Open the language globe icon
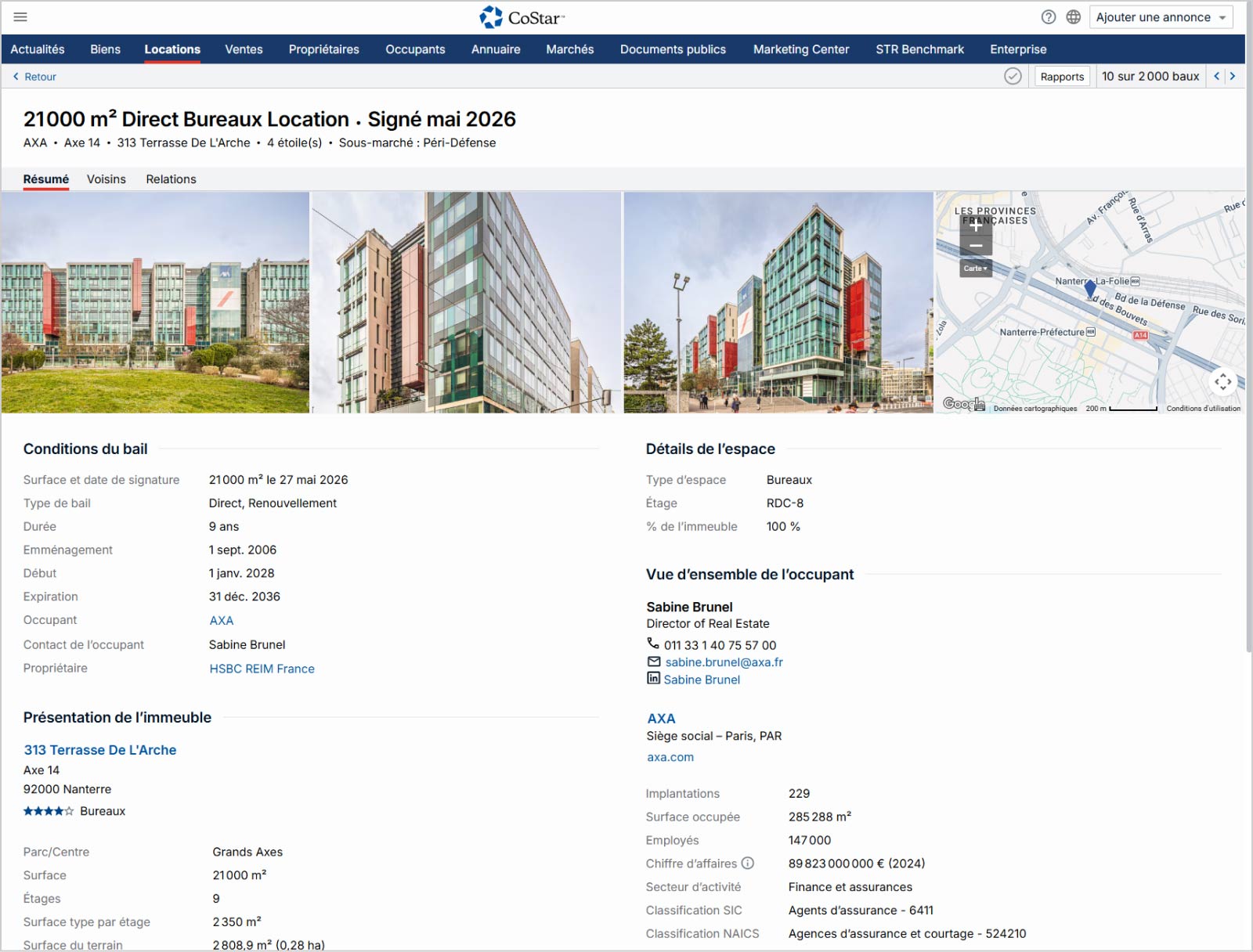This screenshot has height=952, width=1253. click(1074, 16)
